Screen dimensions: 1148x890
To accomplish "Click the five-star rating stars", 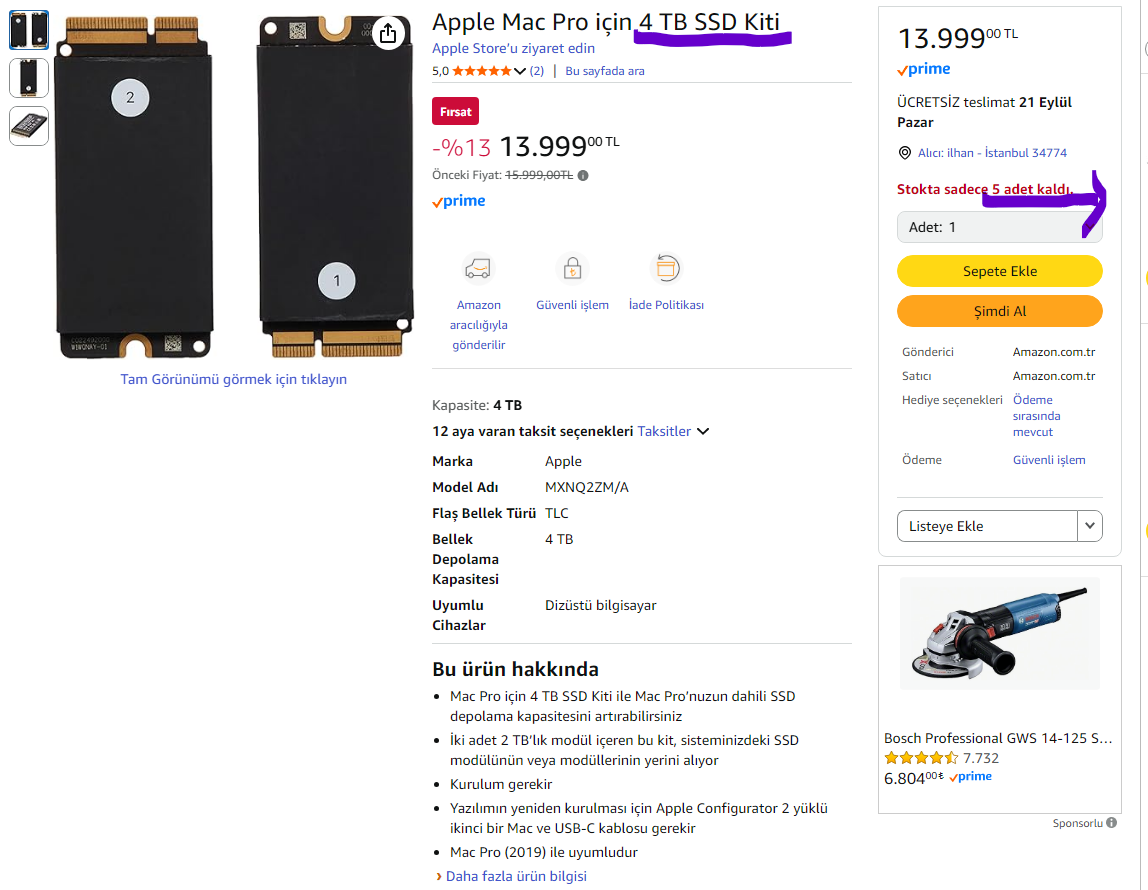I will coord(482,71).
